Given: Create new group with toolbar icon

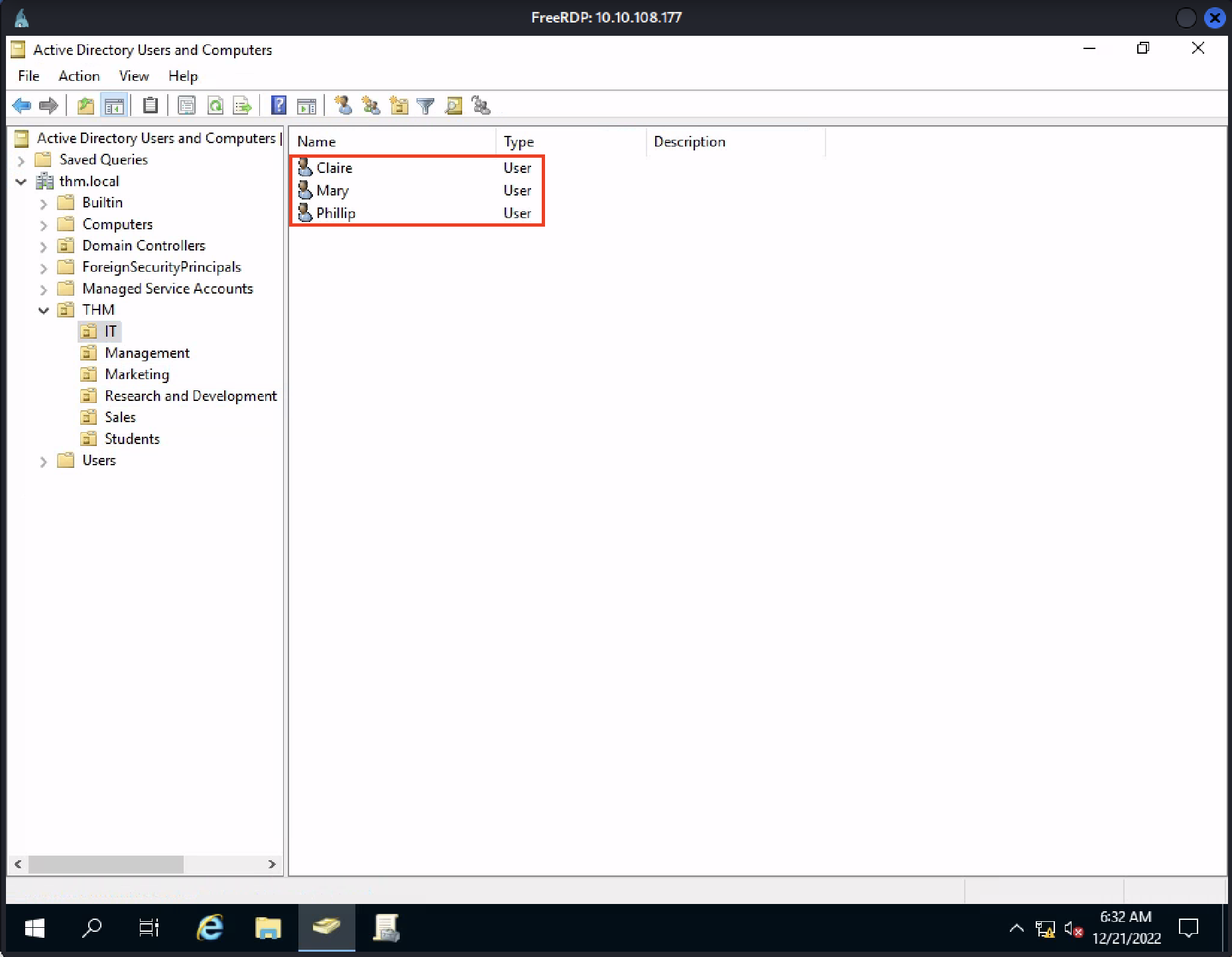Looking at the screenshot, I should point(371,105).
